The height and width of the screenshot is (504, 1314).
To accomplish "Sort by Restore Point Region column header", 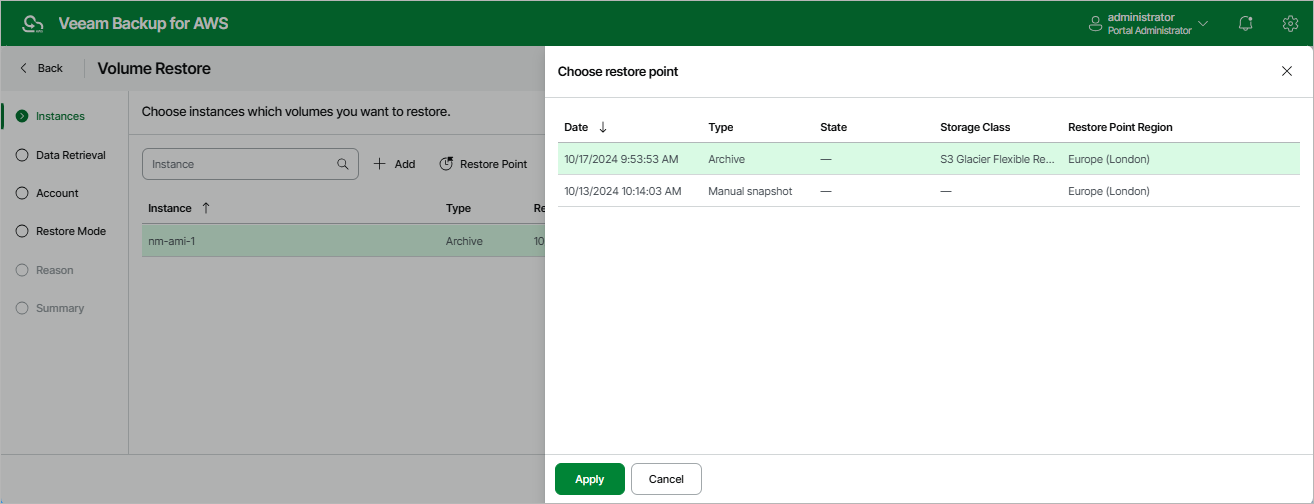I will coord(1120,127).
